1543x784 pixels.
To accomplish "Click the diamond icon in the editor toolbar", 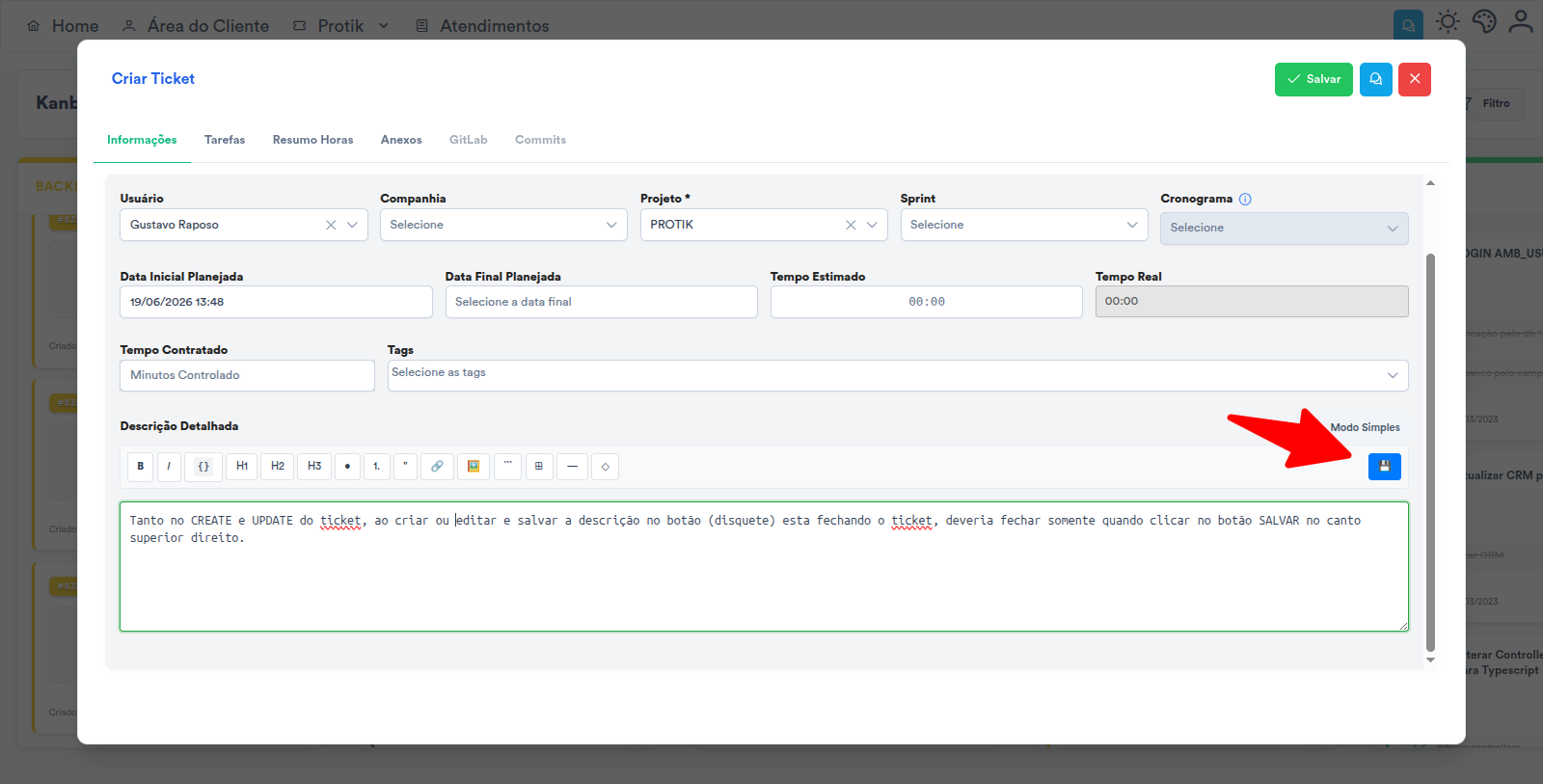I will click(605, 467).
